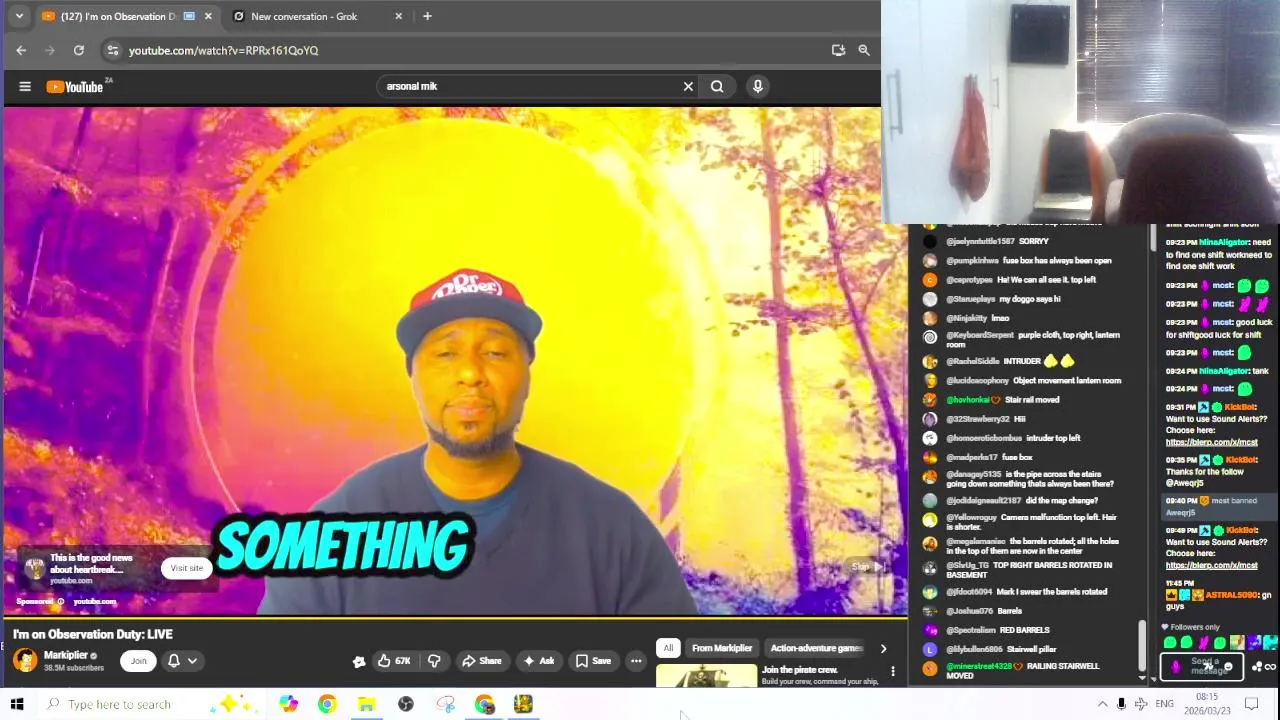Open the notification bell dropdown
Image resolution: width=1280 pixels, height=720 pixels.
181,660
